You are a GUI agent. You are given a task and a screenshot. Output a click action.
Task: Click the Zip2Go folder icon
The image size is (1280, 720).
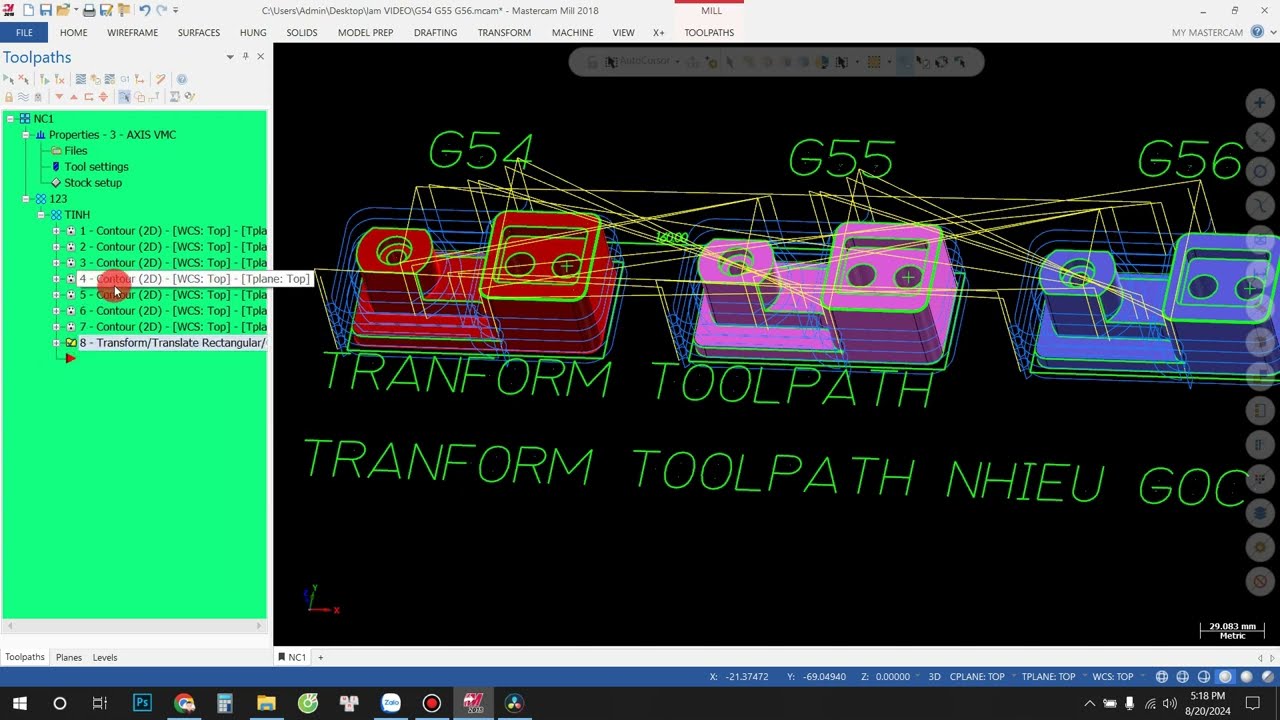click(x=124, y=10)
